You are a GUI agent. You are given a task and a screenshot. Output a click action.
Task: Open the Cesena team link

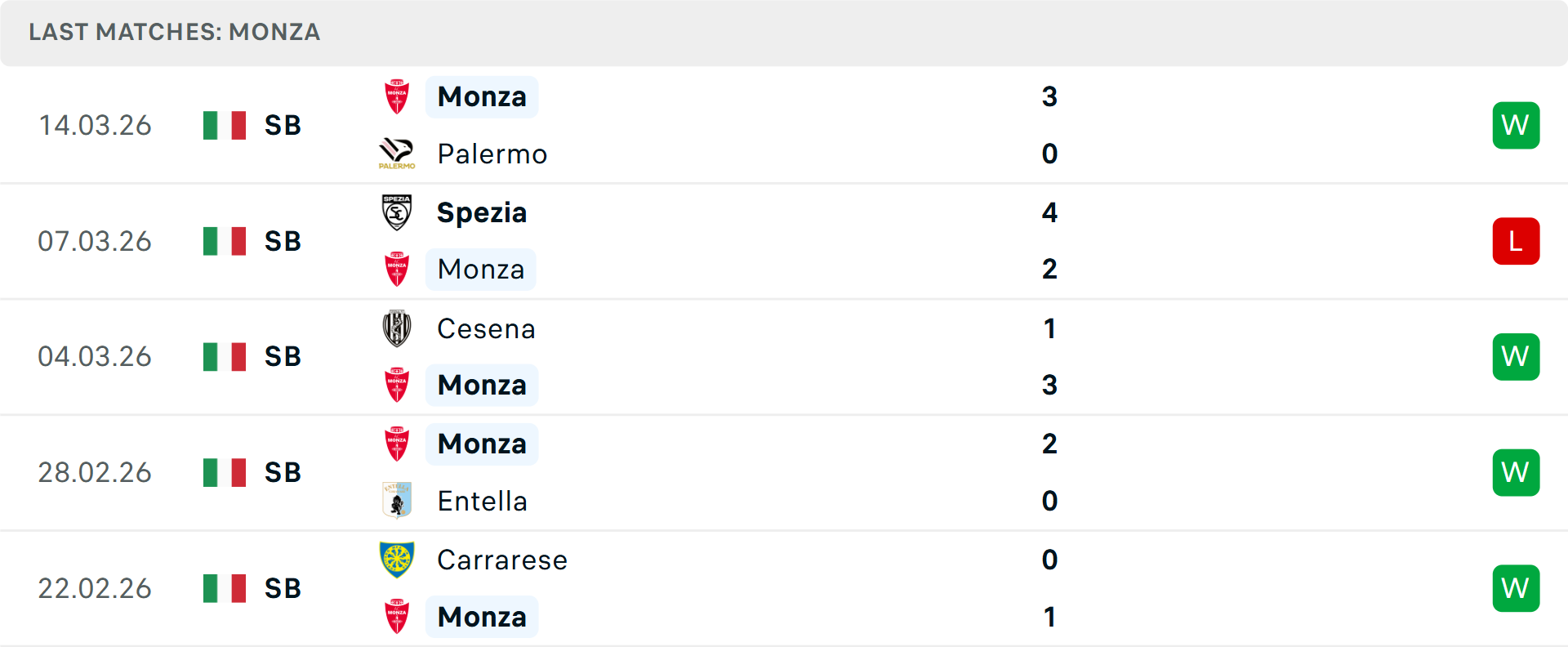click(x=486, y=328)
